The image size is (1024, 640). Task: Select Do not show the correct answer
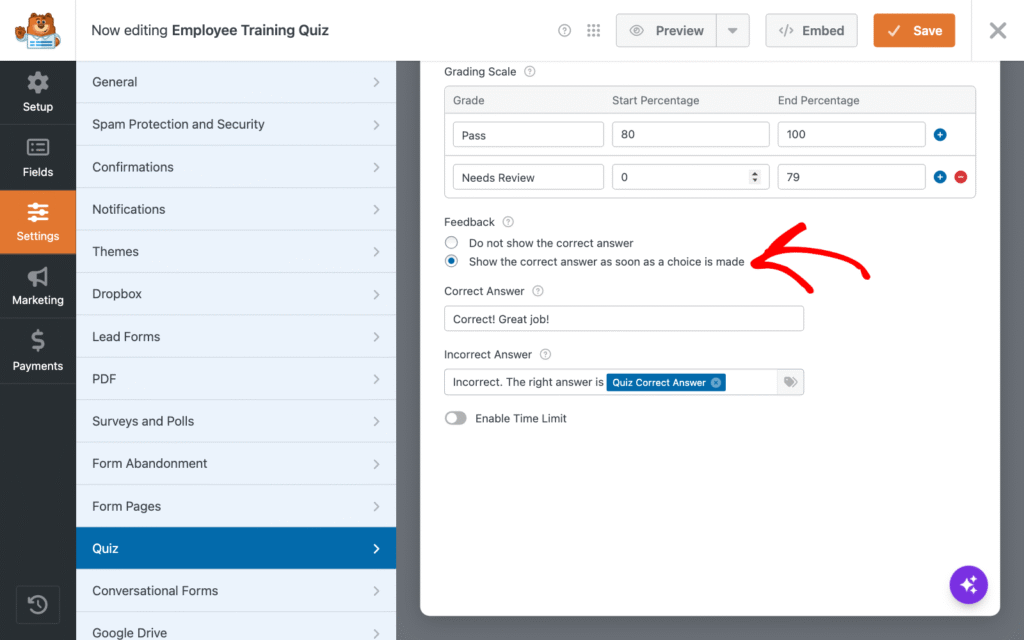(451, 242)
